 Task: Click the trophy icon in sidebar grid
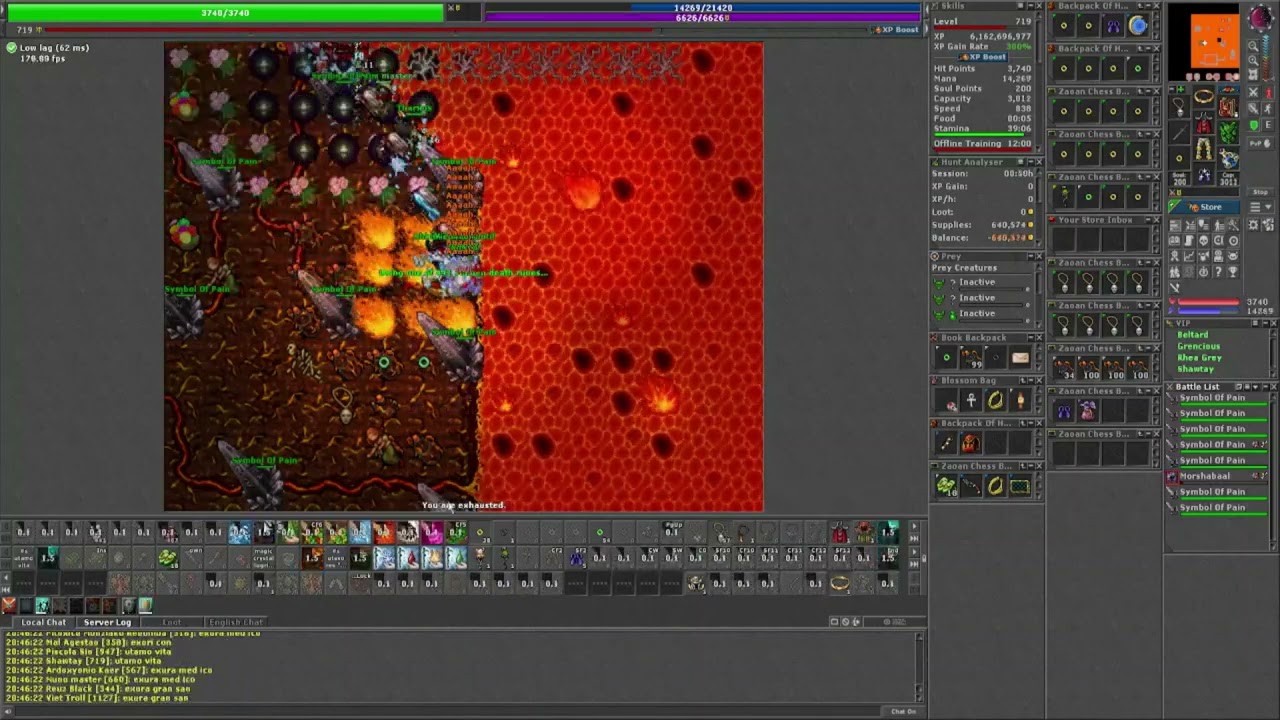click(1232, 271)
